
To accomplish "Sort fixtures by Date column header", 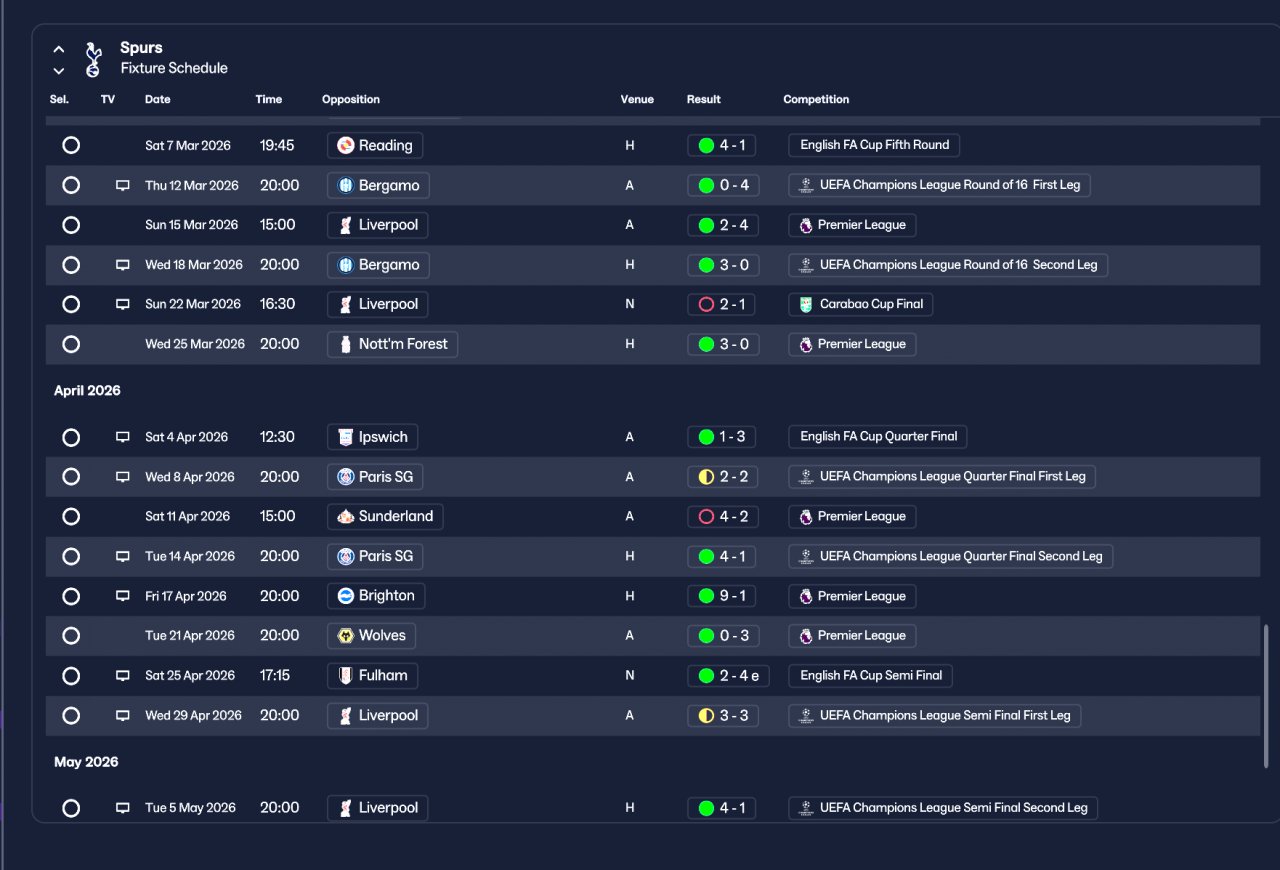I will pos(158,99).
